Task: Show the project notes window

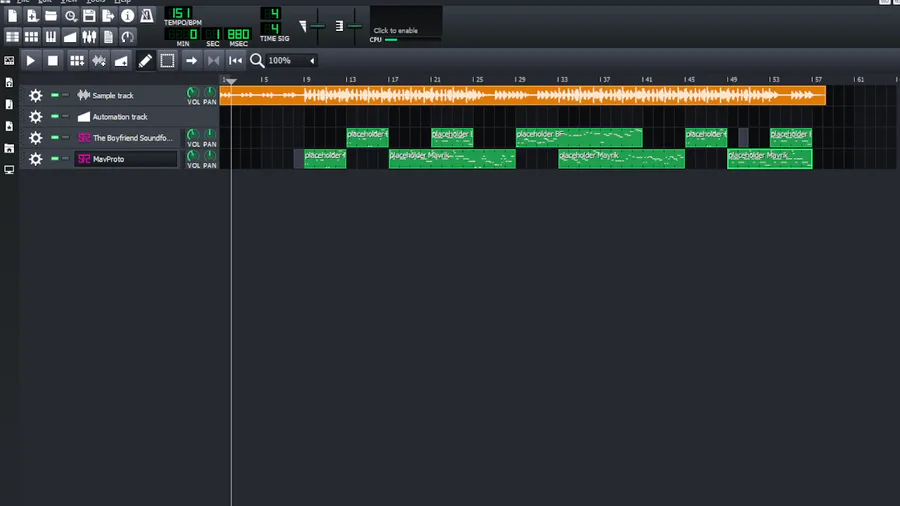Action: pyautogui.click(x=108, y=37)
